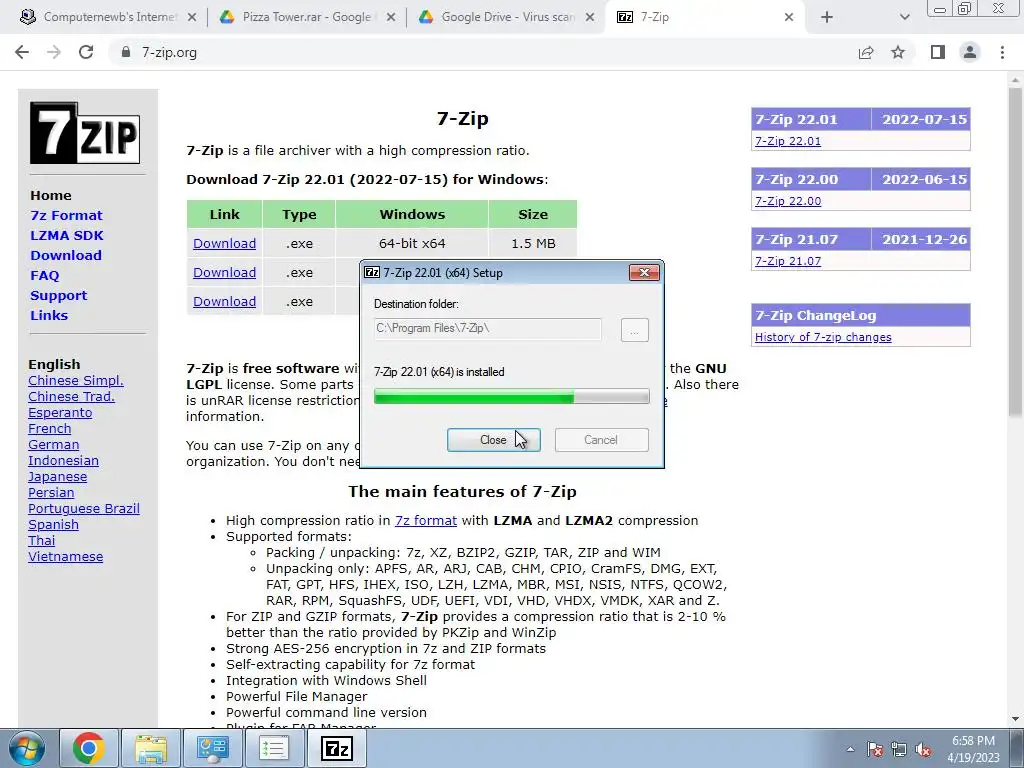Viewport: 1024px width, 768px height.
Task: Click the page vertical scrollbar thumb
Action: click(x=1015, y=251)
